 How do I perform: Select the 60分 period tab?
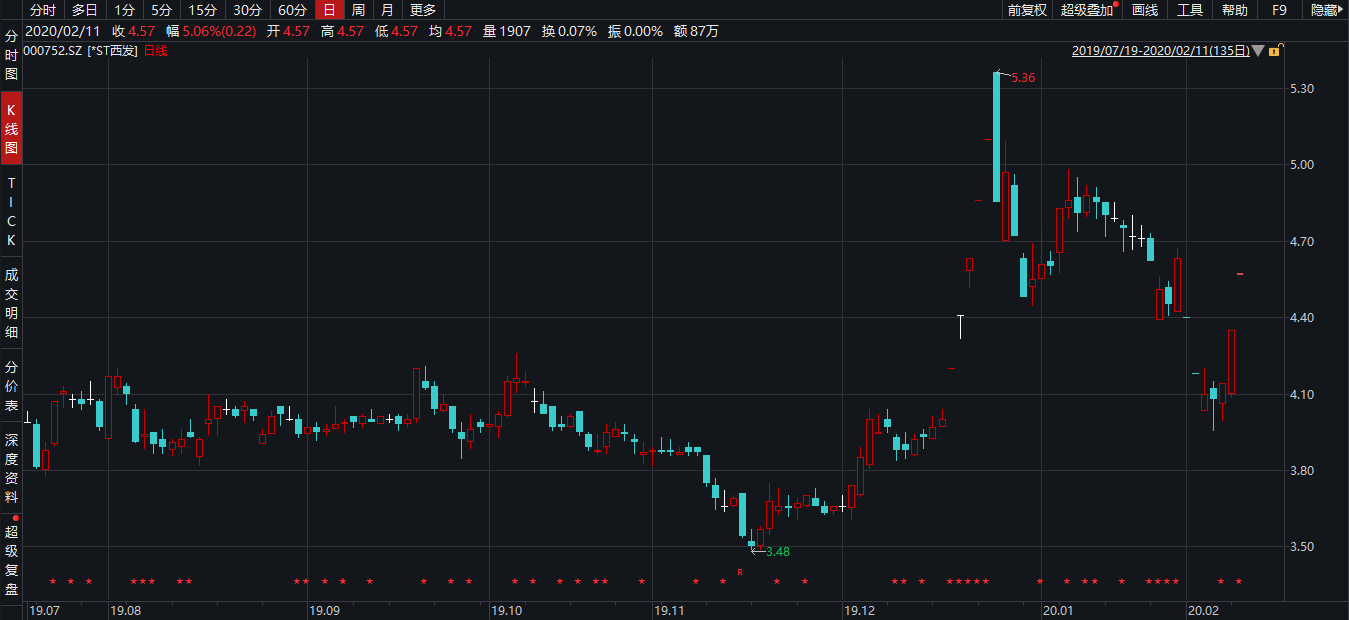point(292,10)
